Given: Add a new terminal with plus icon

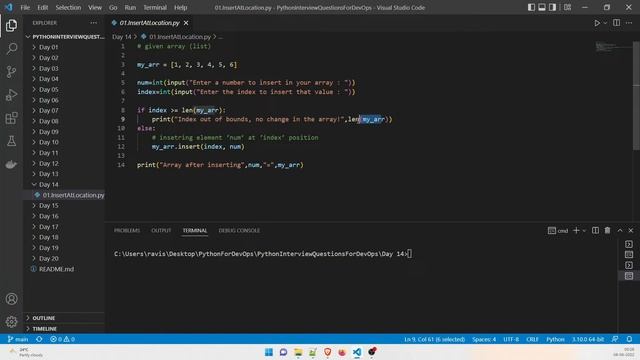Looking at the screenshot, I should tap(576, 231).
